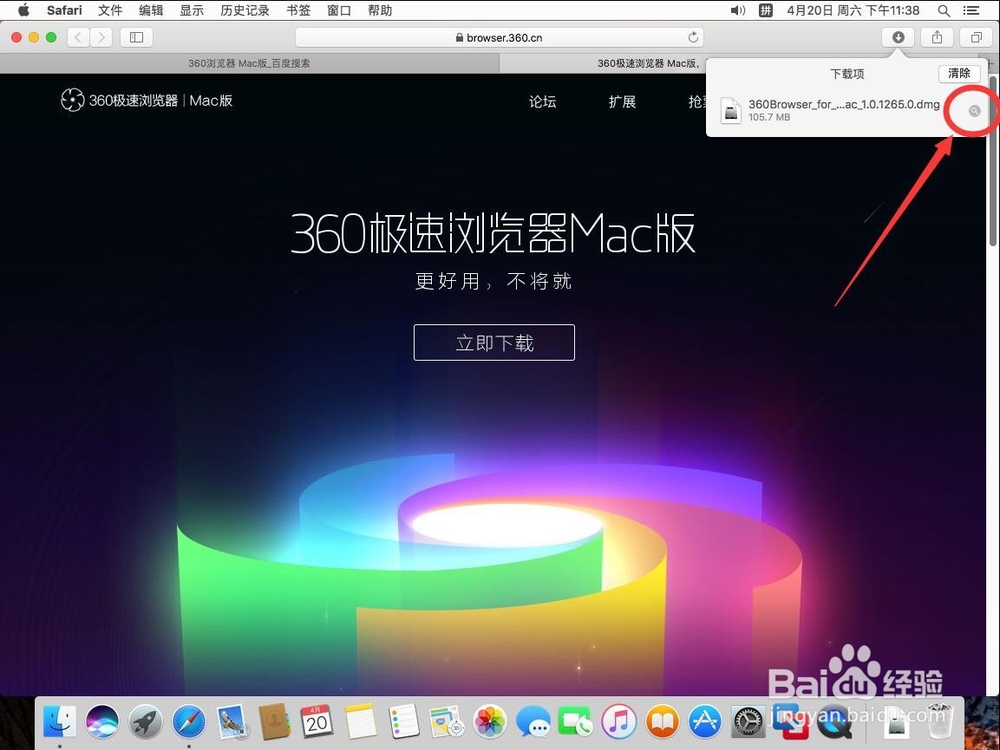Open Trash in the Dock

coord(939,722)
